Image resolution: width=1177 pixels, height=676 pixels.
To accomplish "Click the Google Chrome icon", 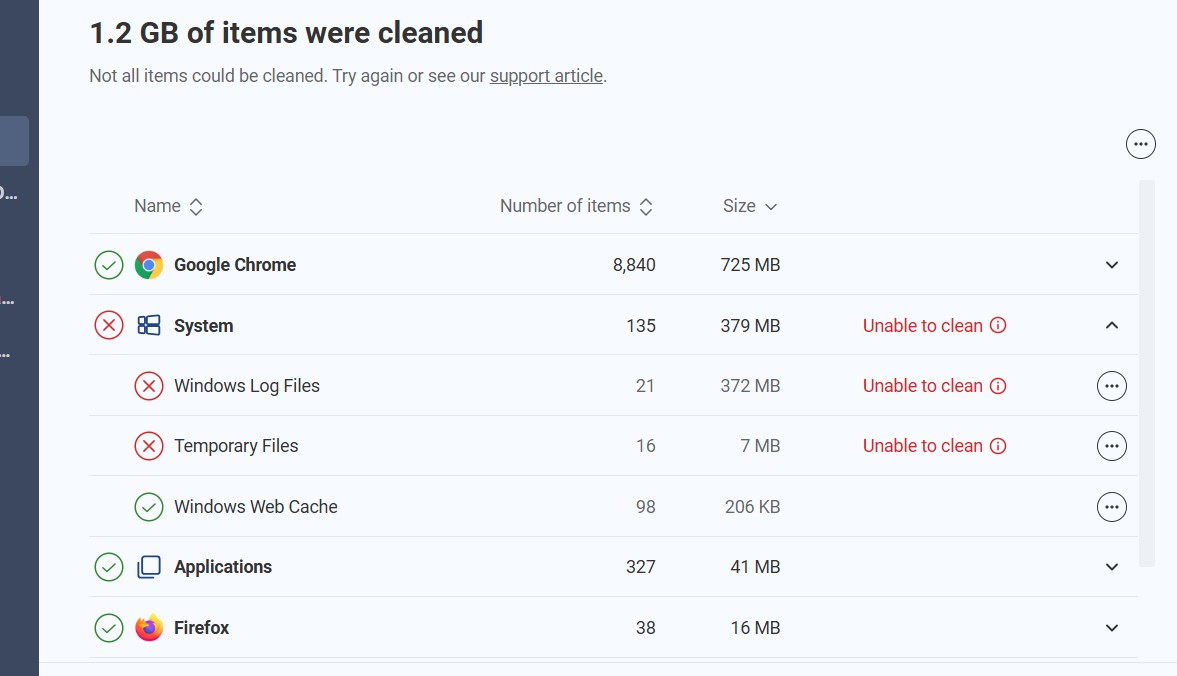I will pos(149,265).
